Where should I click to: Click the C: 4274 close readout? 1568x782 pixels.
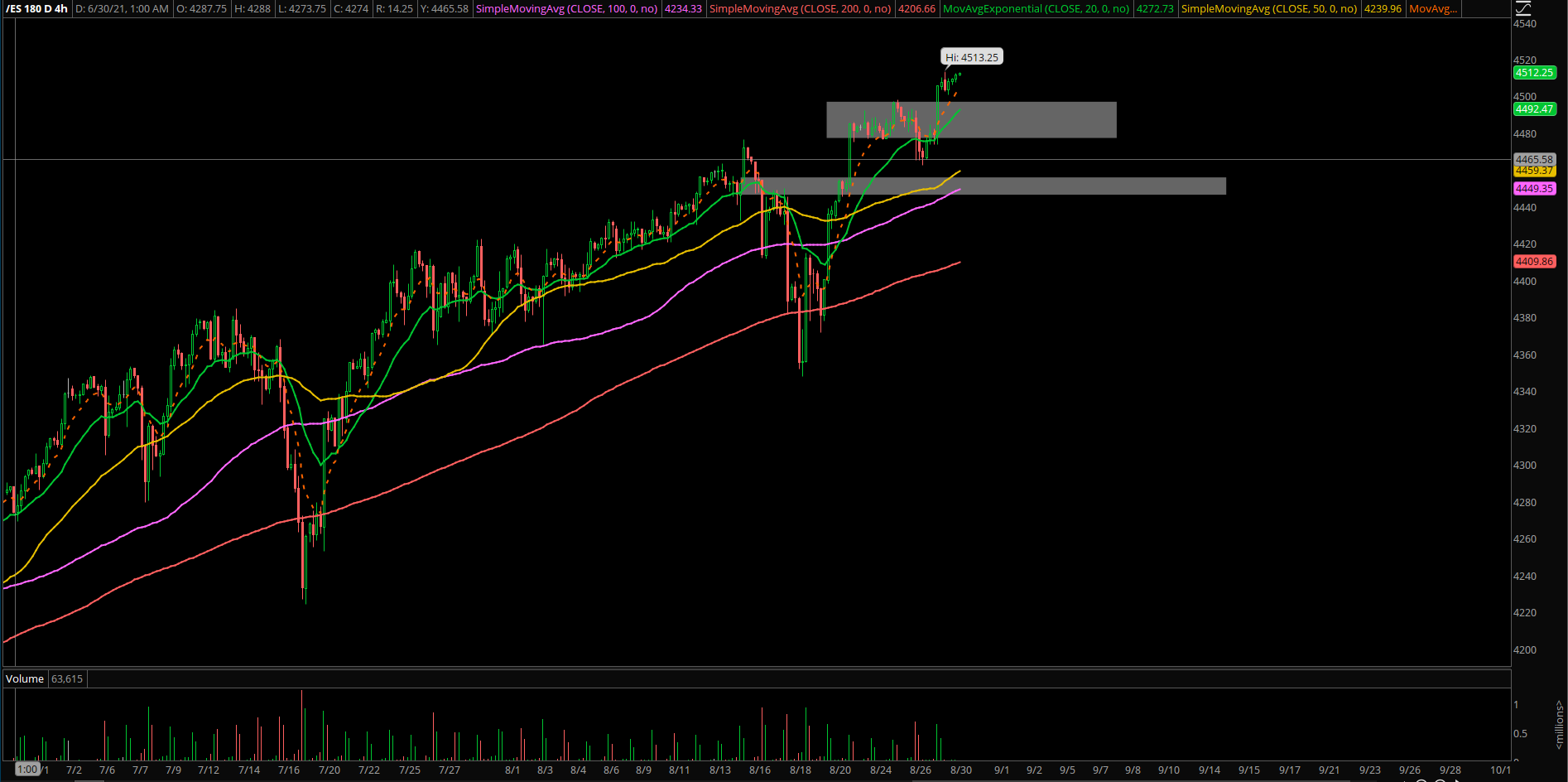tap(351, 8)
